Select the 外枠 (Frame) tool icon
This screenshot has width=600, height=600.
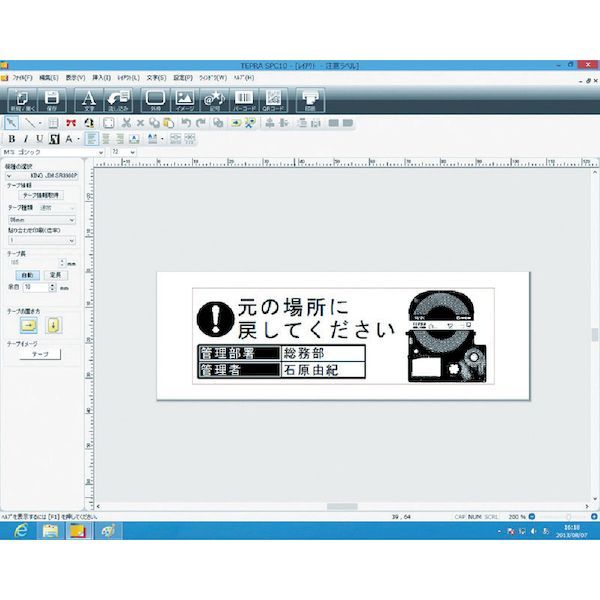[154, 99]
